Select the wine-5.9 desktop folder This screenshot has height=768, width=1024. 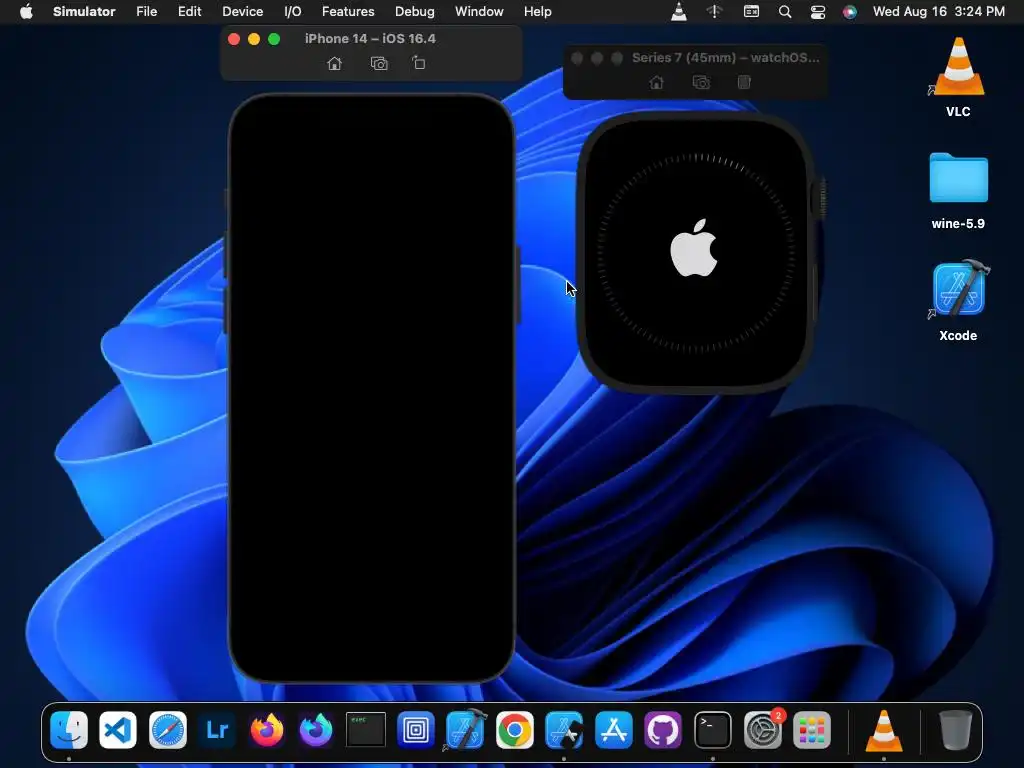point(958,190)
